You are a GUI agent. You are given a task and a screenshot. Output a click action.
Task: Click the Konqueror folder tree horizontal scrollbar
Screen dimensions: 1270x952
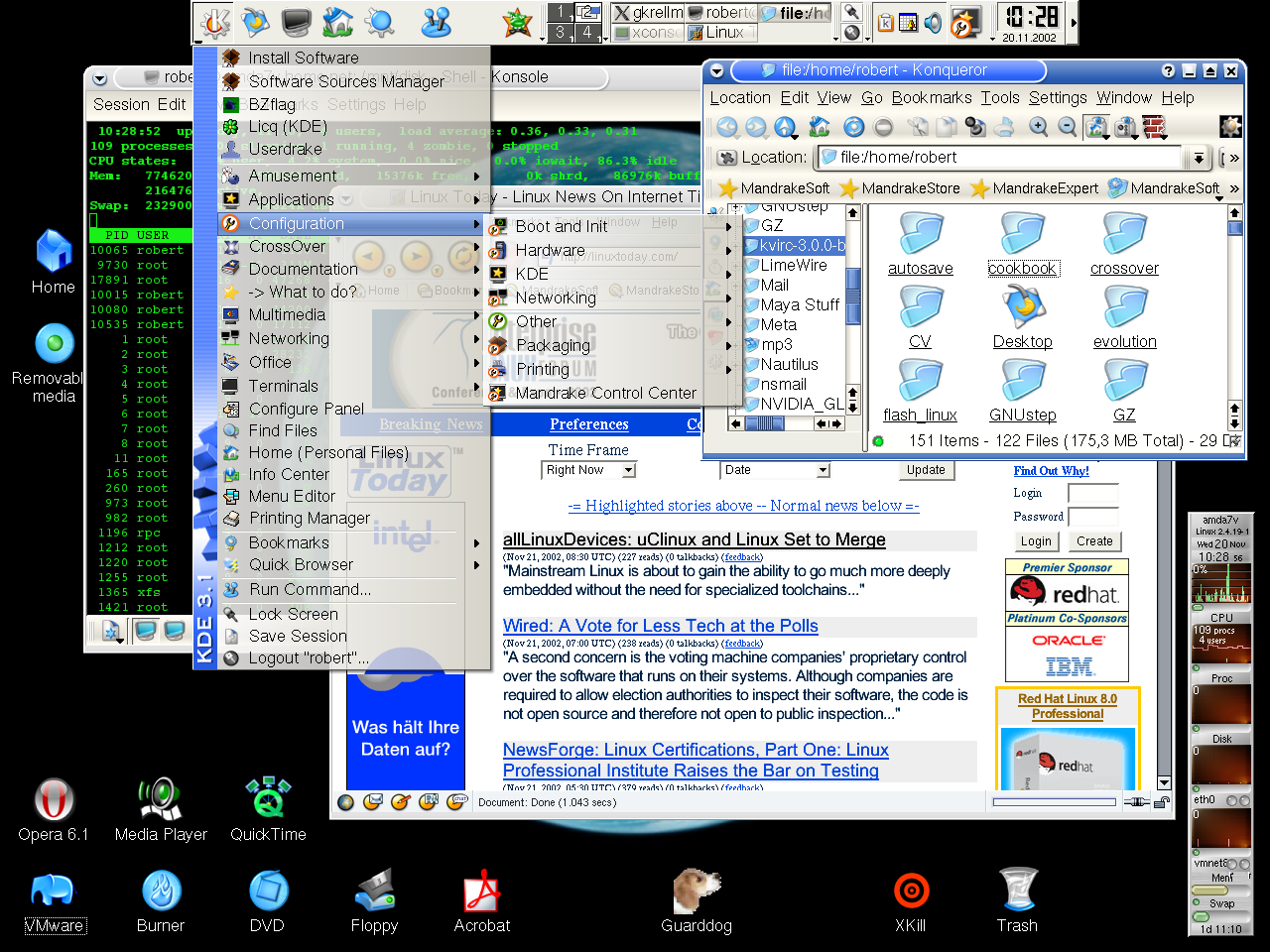point(786,423)
